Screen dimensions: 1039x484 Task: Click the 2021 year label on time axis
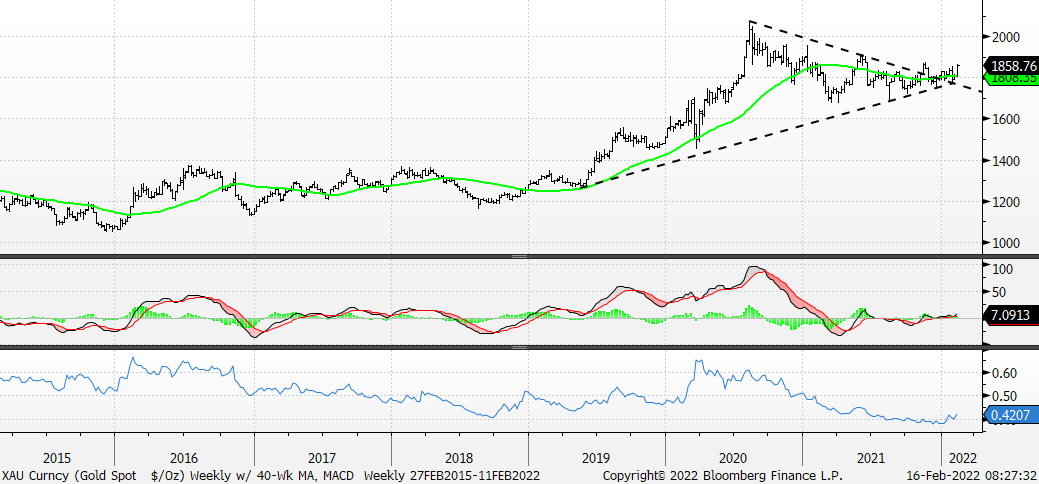click(x=871, y=458)
